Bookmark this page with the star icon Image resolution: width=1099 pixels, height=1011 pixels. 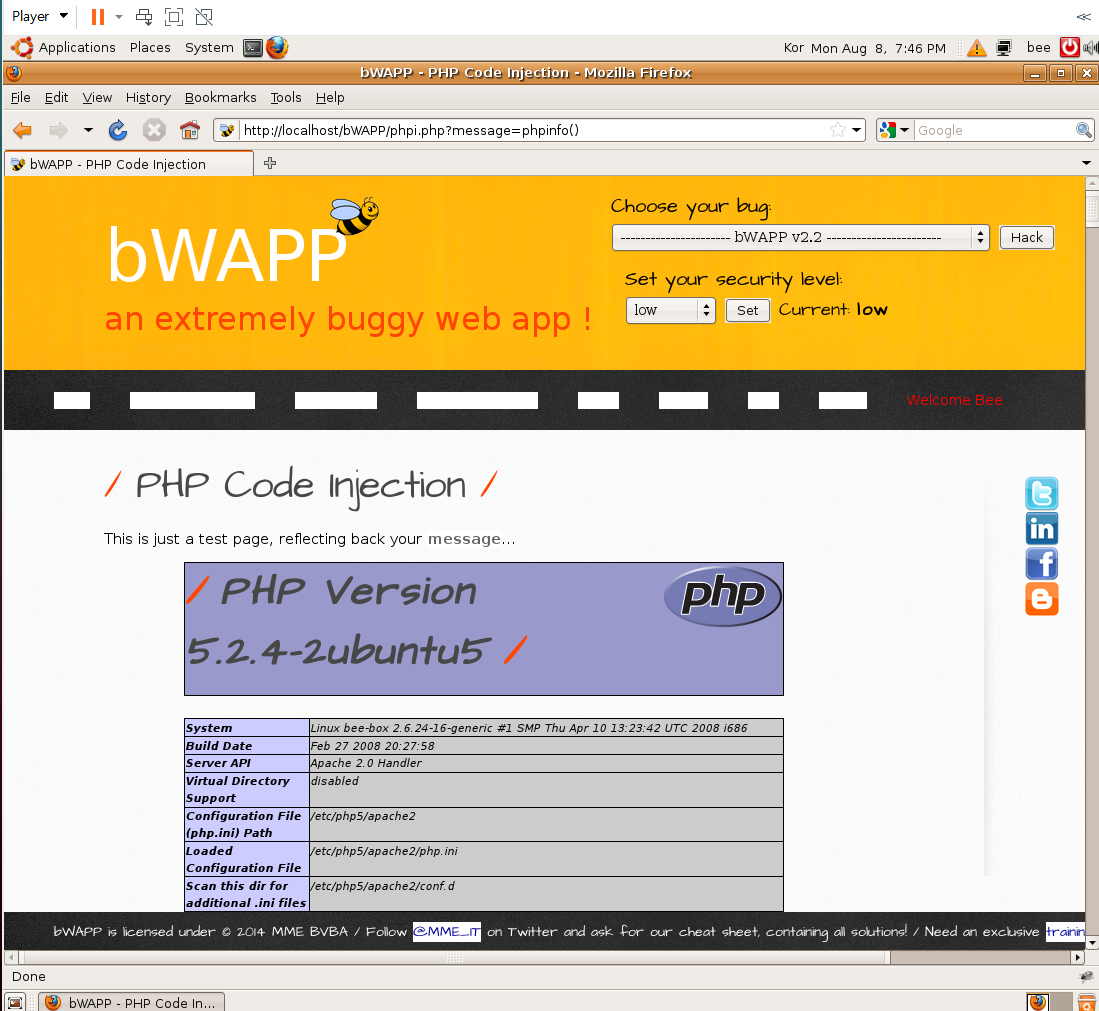tap(838, 130)
